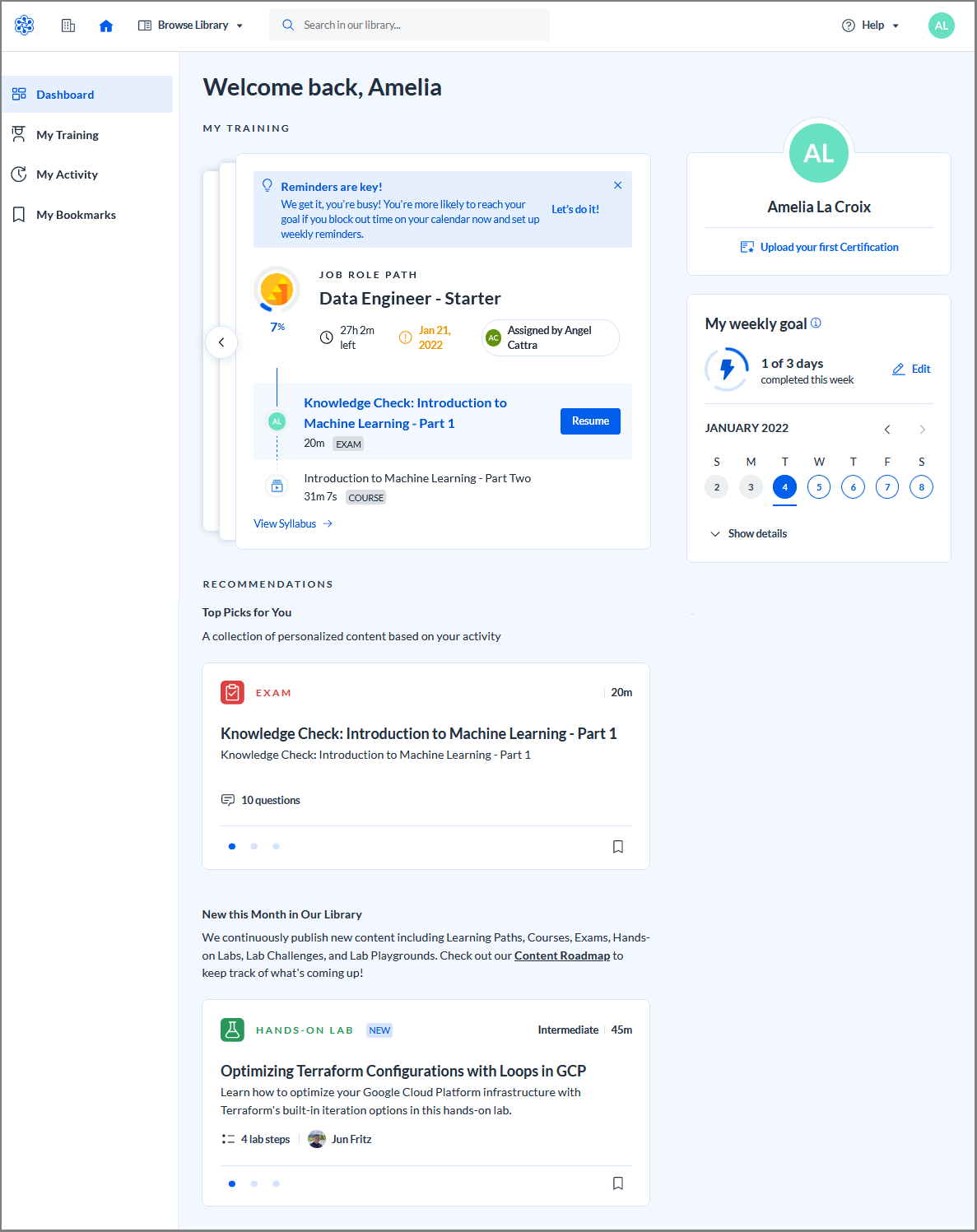The height and width of the screenshot is (1232, 977).
Task: Select day 2 in the calendar
Action: pos(717,487)
